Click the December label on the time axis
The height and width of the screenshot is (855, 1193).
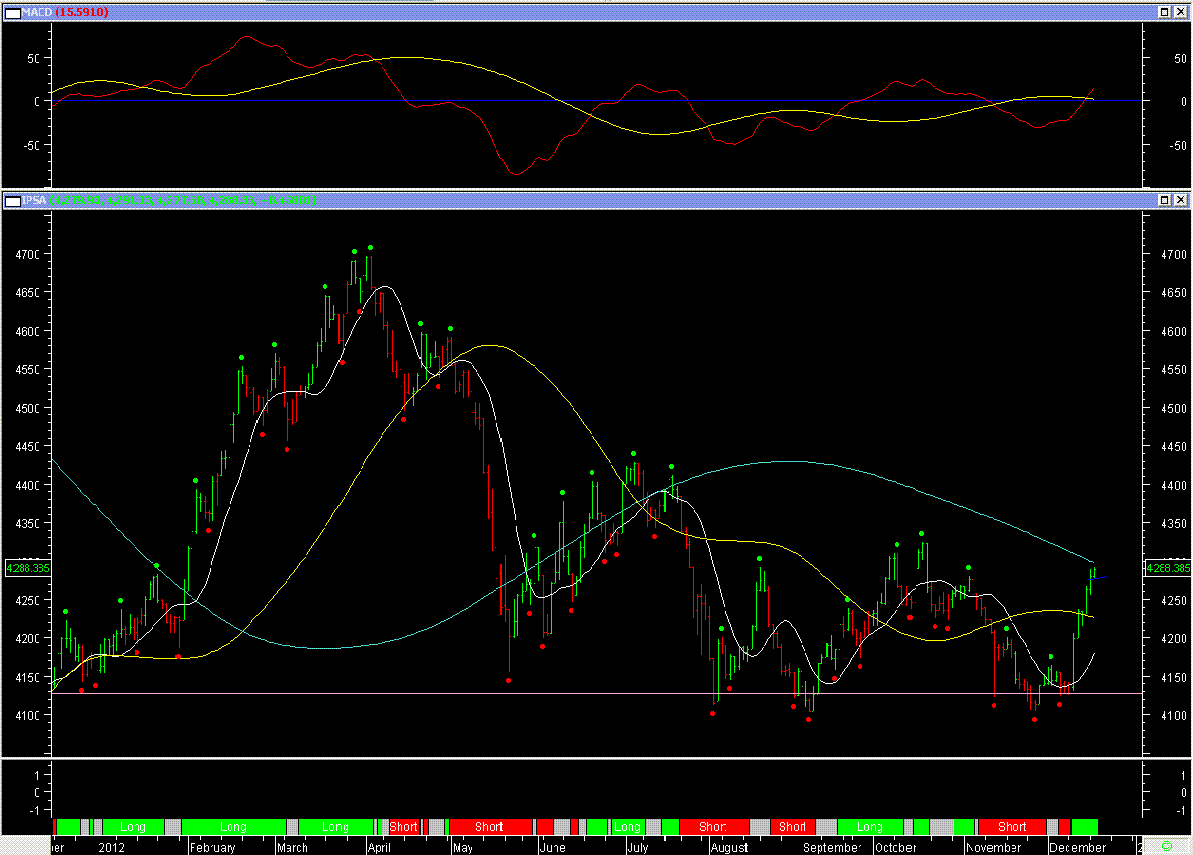point(1078,847)
